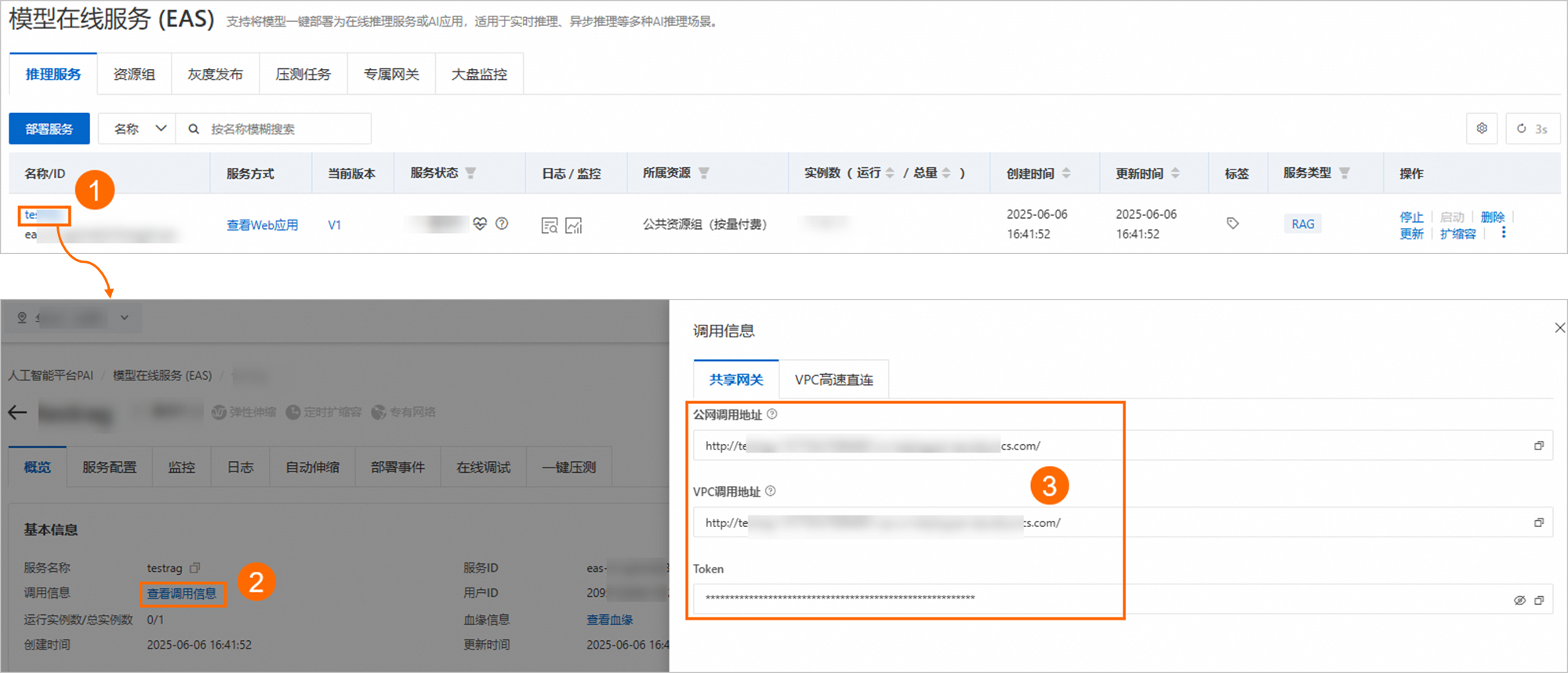Open table settings gear icon

click(x=1482, y=129)
